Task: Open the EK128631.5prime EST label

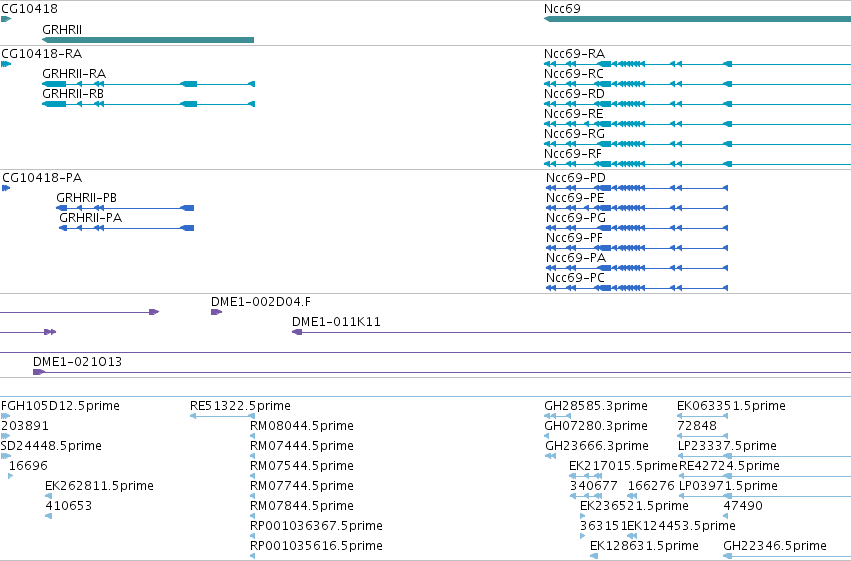Action: click(644, 547)
